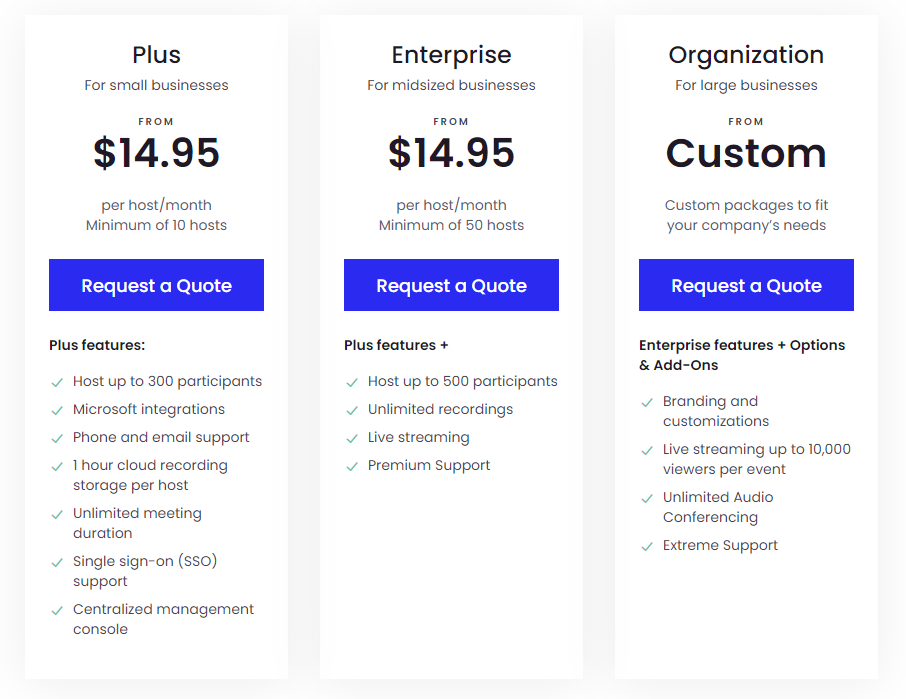Request a Quote for the Organization plan

pos(746,286)
